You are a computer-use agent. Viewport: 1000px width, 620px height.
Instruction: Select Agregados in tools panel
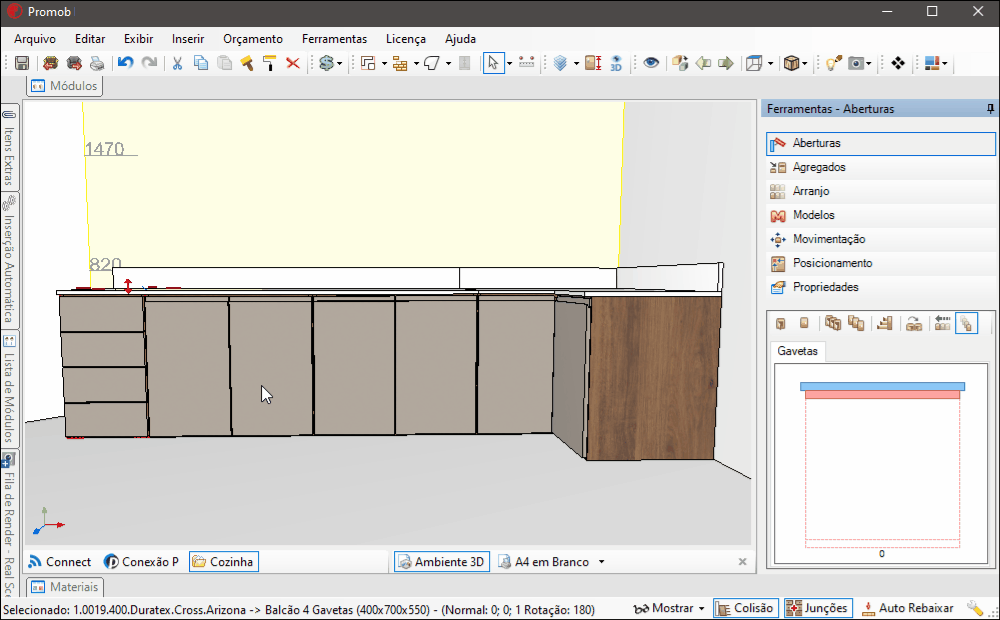pos(881,167)
